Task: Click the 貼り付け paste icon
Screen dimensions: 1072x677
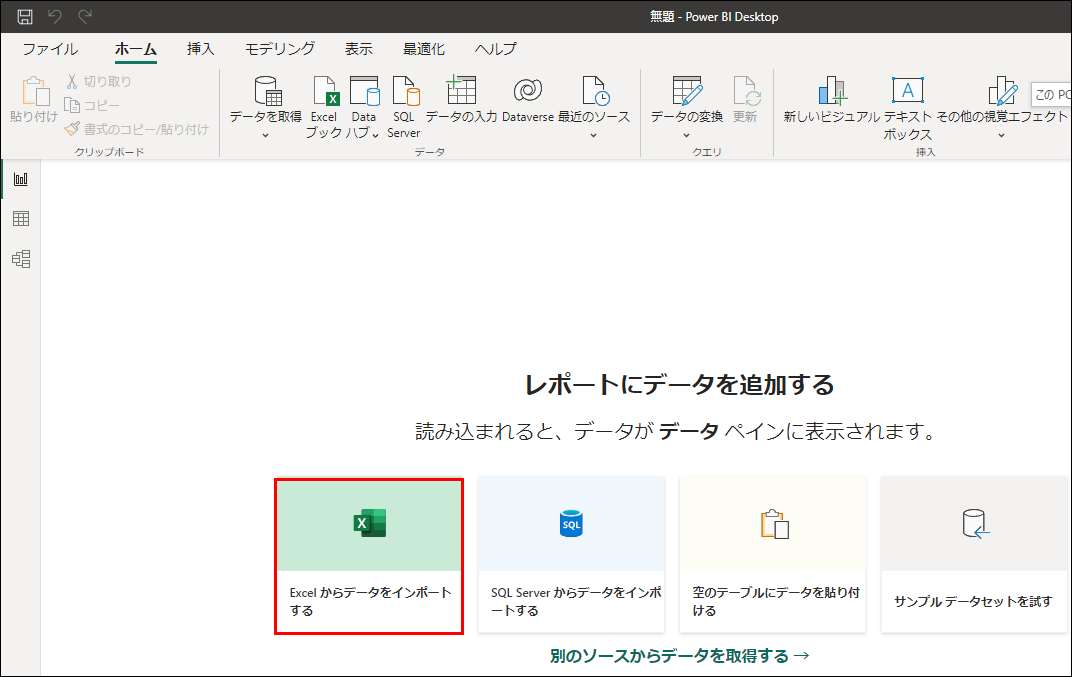Action: pyautogui.click(x=34, y=92)
